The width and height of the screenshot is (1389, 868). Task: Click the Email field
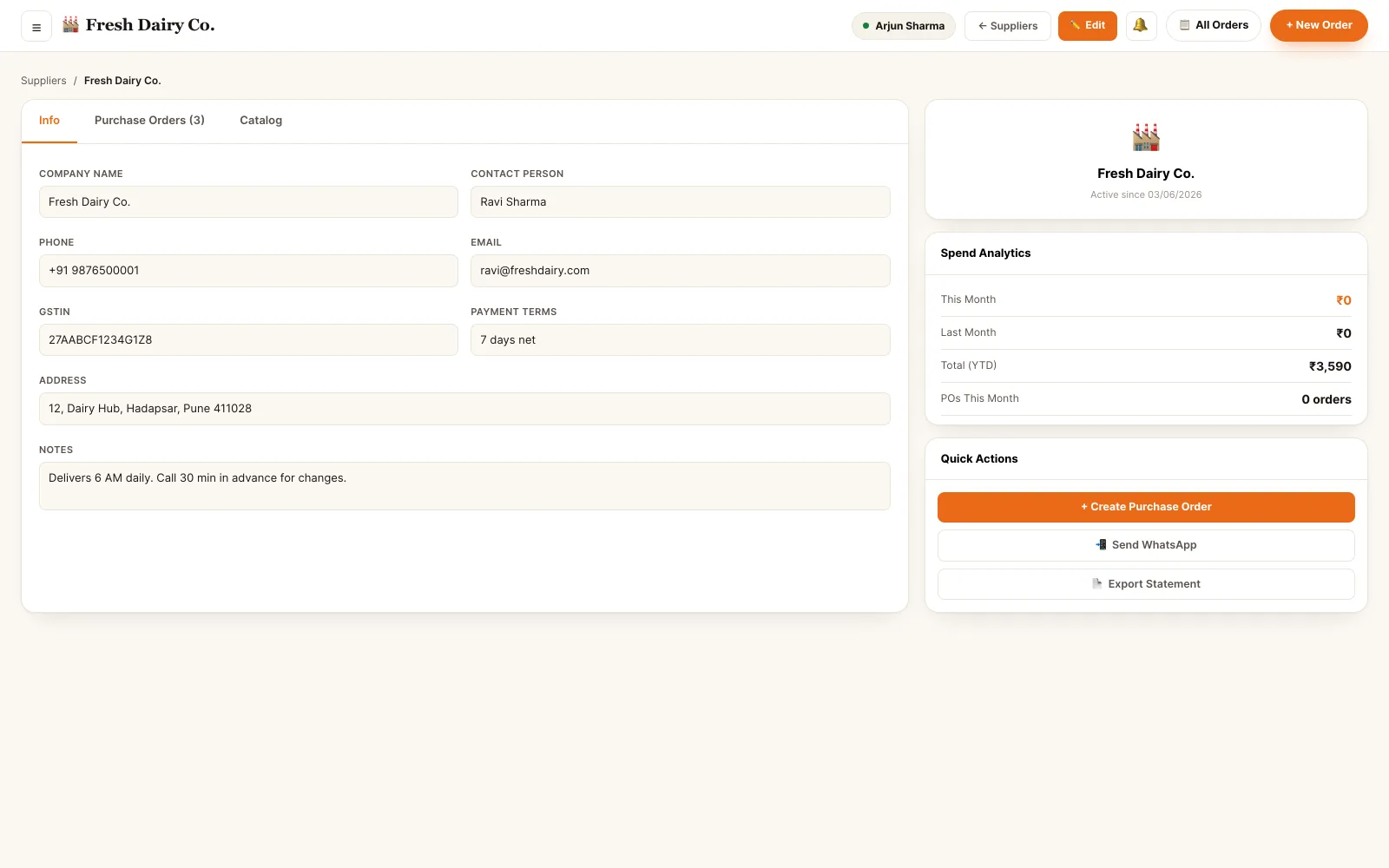681,271
